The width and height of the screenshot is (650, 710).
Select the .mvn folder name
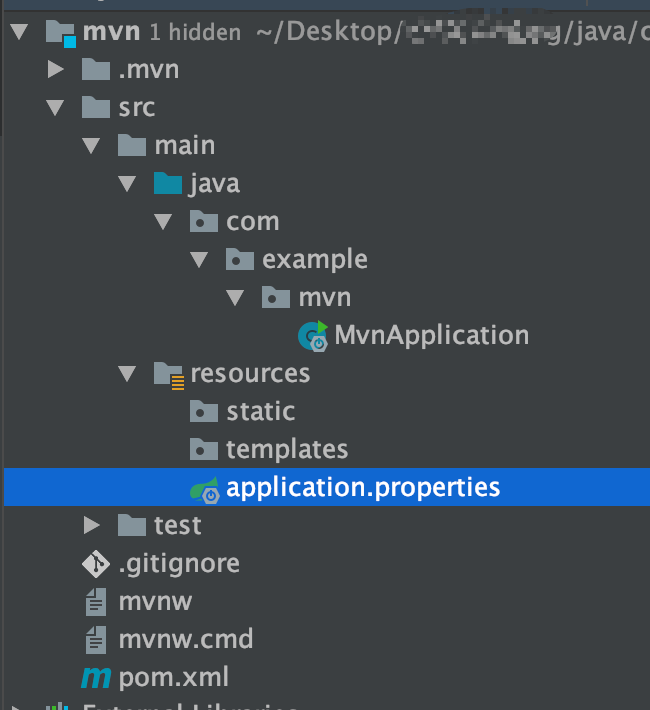[149, 70]
